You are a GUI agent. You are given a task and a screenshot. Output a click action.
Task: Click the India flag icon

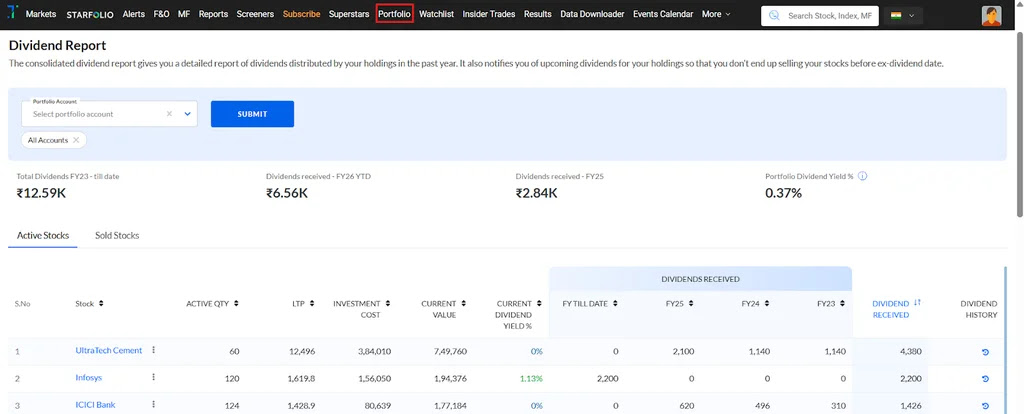(x=896, y=16)
